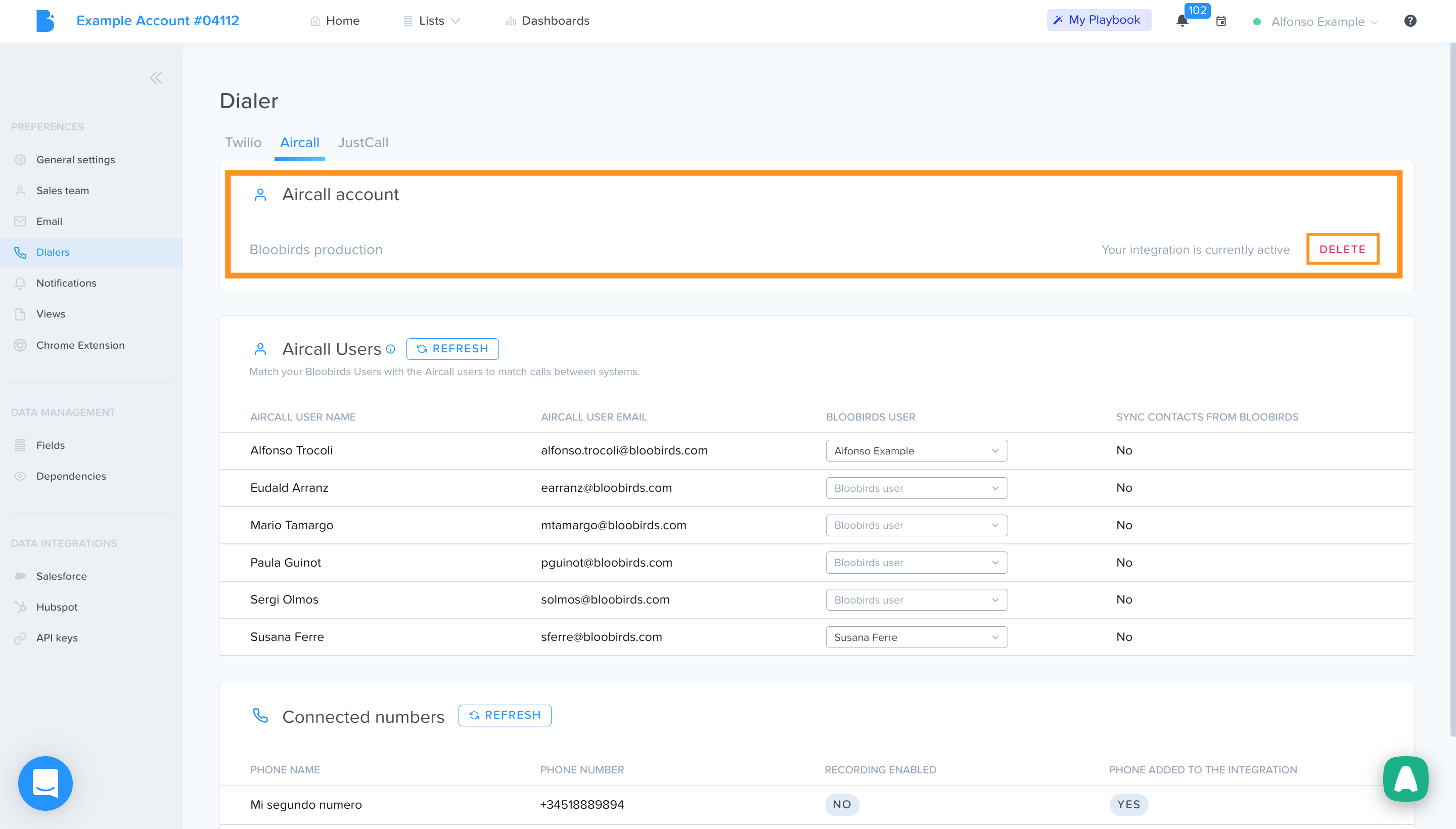Collapse the sidebar with double chevron icon

tap(155, 78)
